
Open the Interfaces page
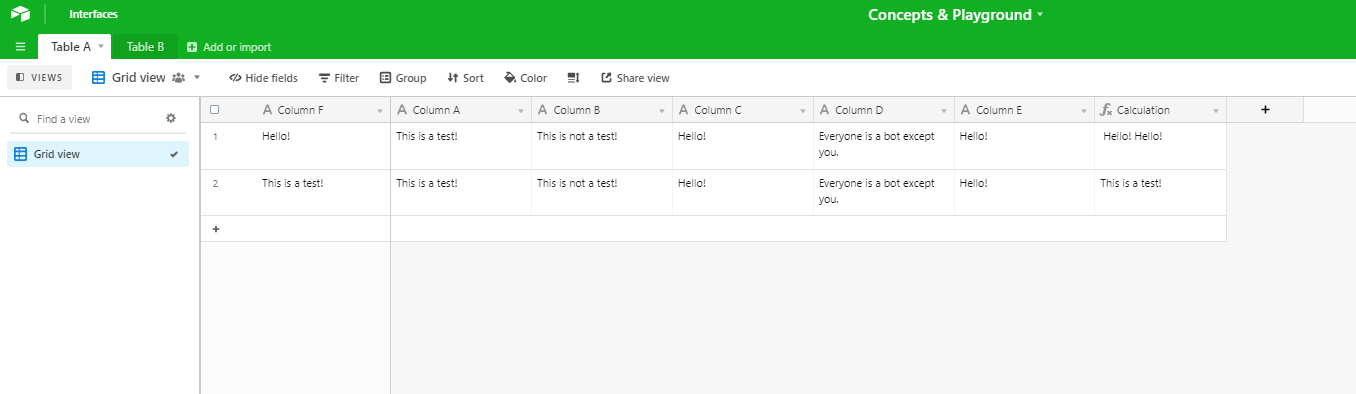93,15
